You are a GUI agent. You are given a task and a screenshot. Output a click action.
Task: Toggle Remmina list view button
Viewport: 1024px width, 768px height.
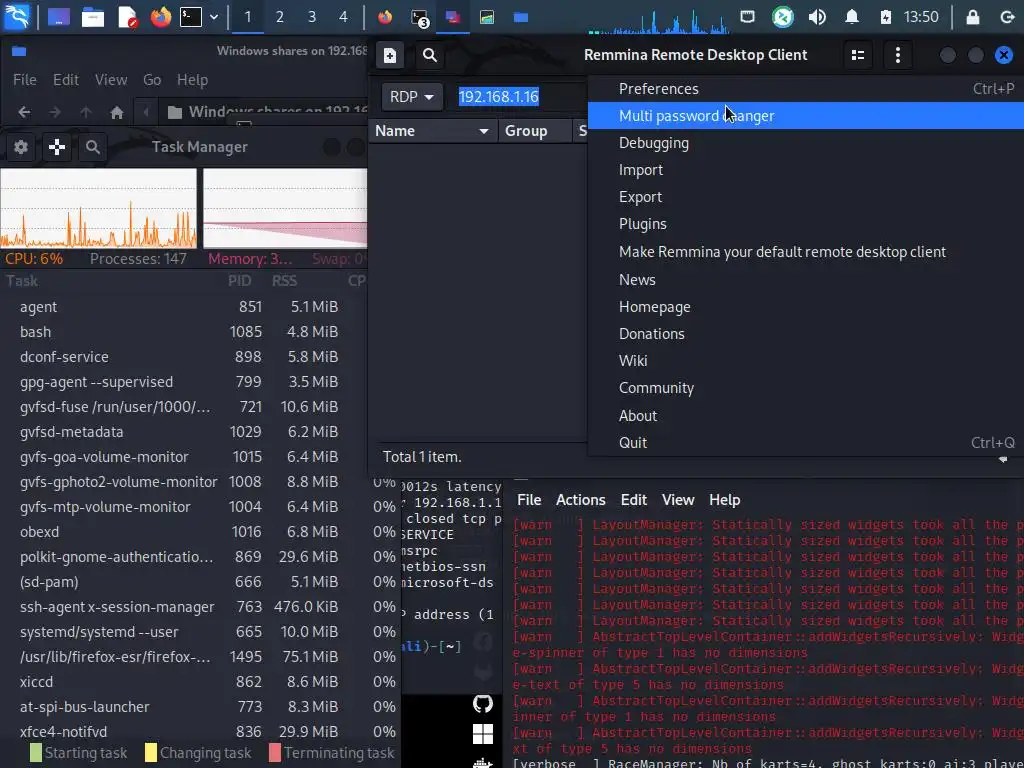point(857,56)
